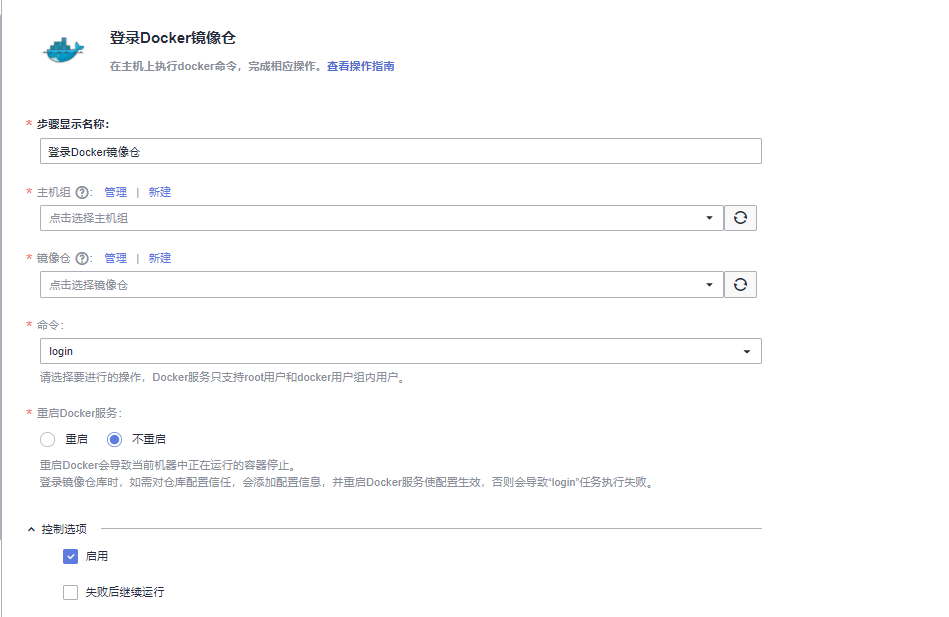Screen dimensions: 949x617
Task: Open the 命令 login dropdown
Action: tap(401, 351)
